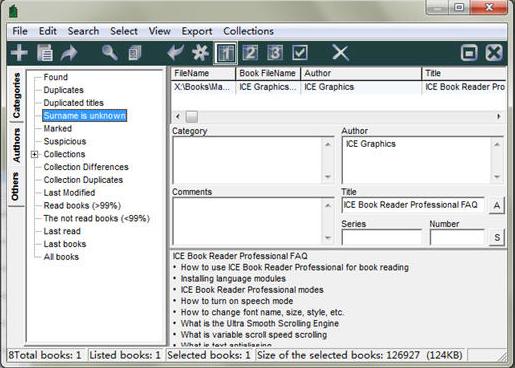Select the X:\Books\Ma... file row cell
The image size is (515, 368).
pos(203,87)
